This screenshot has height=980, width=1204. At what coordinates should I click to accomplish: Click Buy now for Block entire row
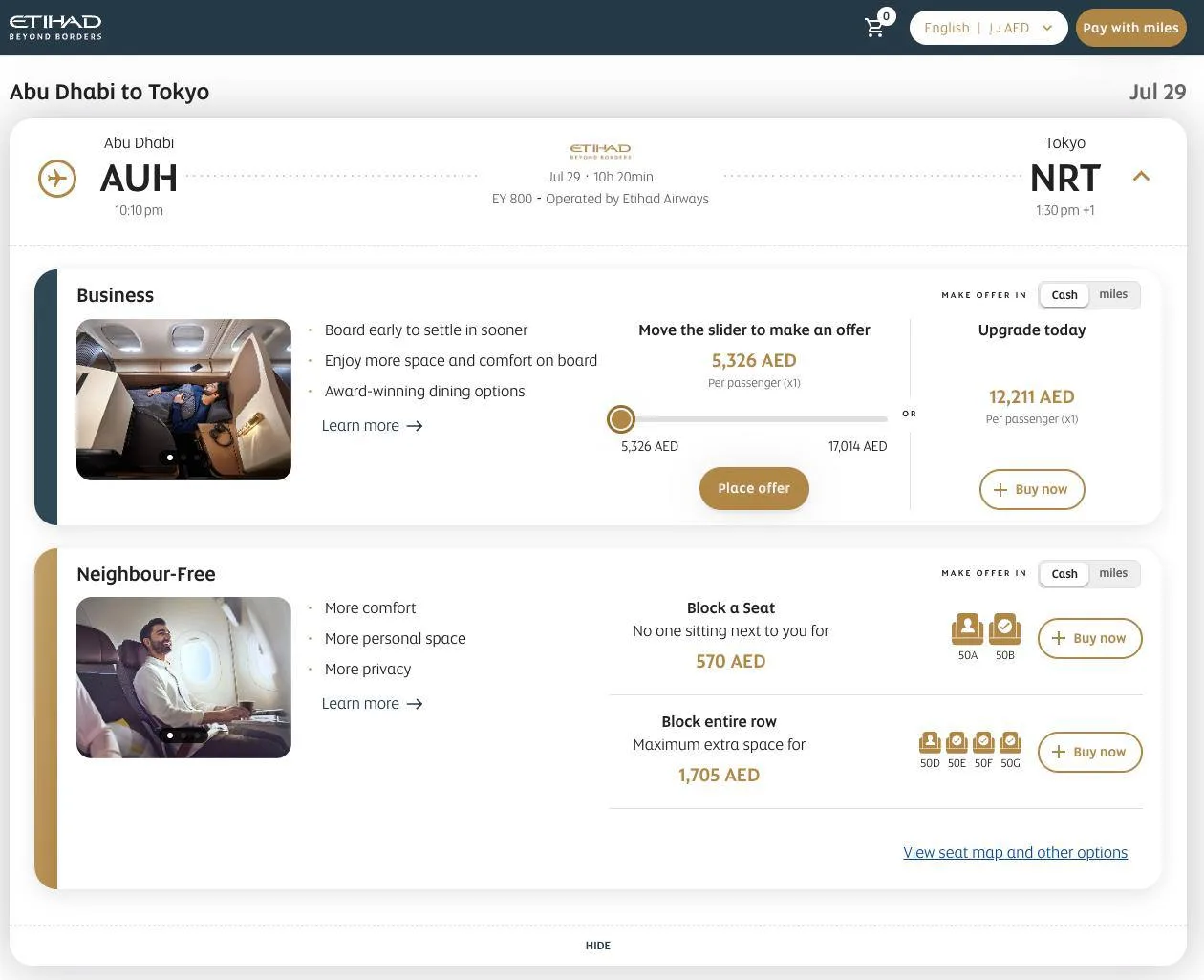1089,752
